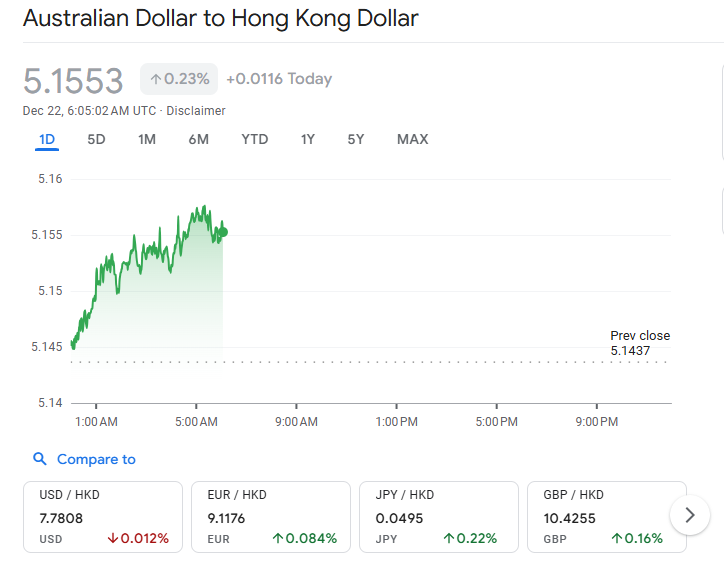Open the USD / HKD comparison card

pos(103,516)
